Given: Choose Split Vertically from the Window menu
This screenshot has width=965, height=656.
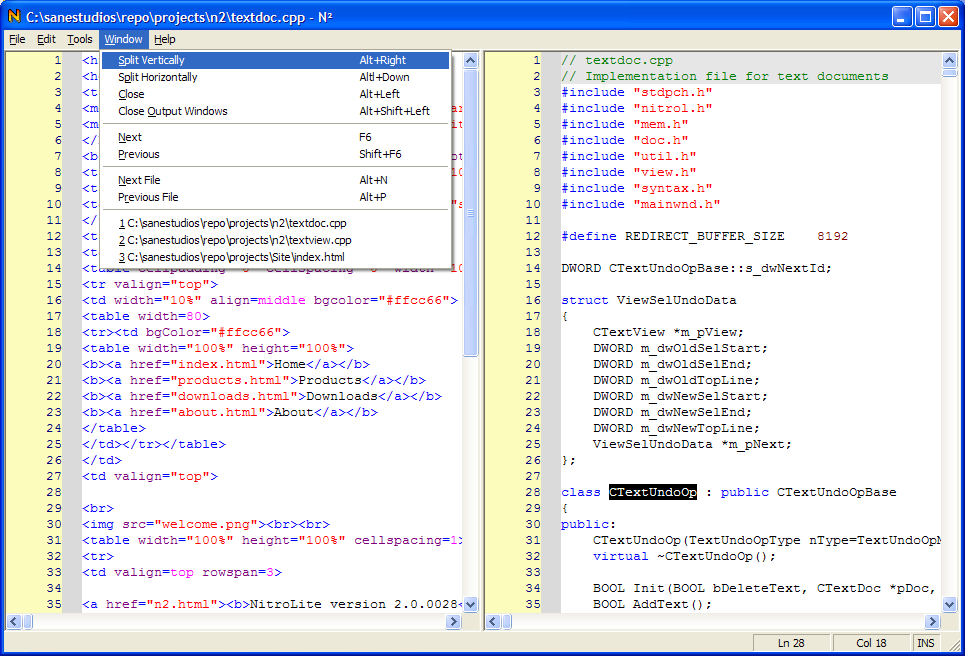Looking at the screenshot, I should click(x=151, y=60).
